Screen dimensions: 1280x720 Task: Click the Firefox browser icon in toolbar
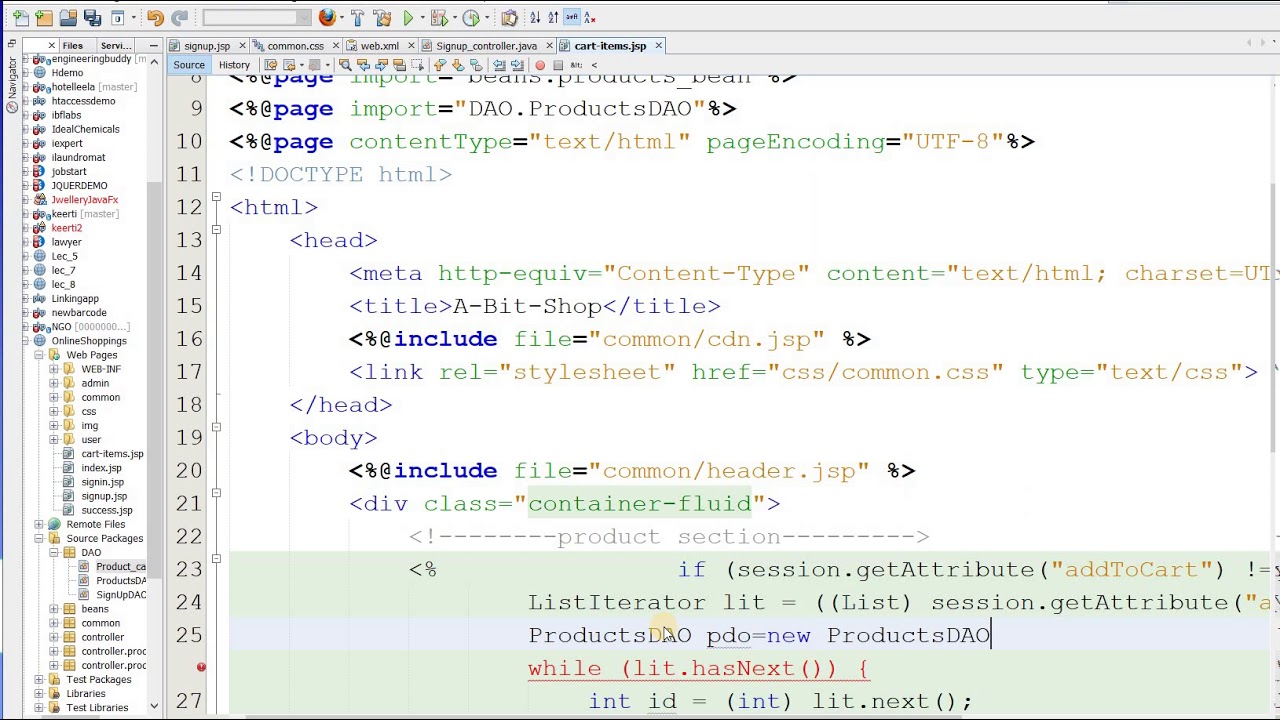327,17
